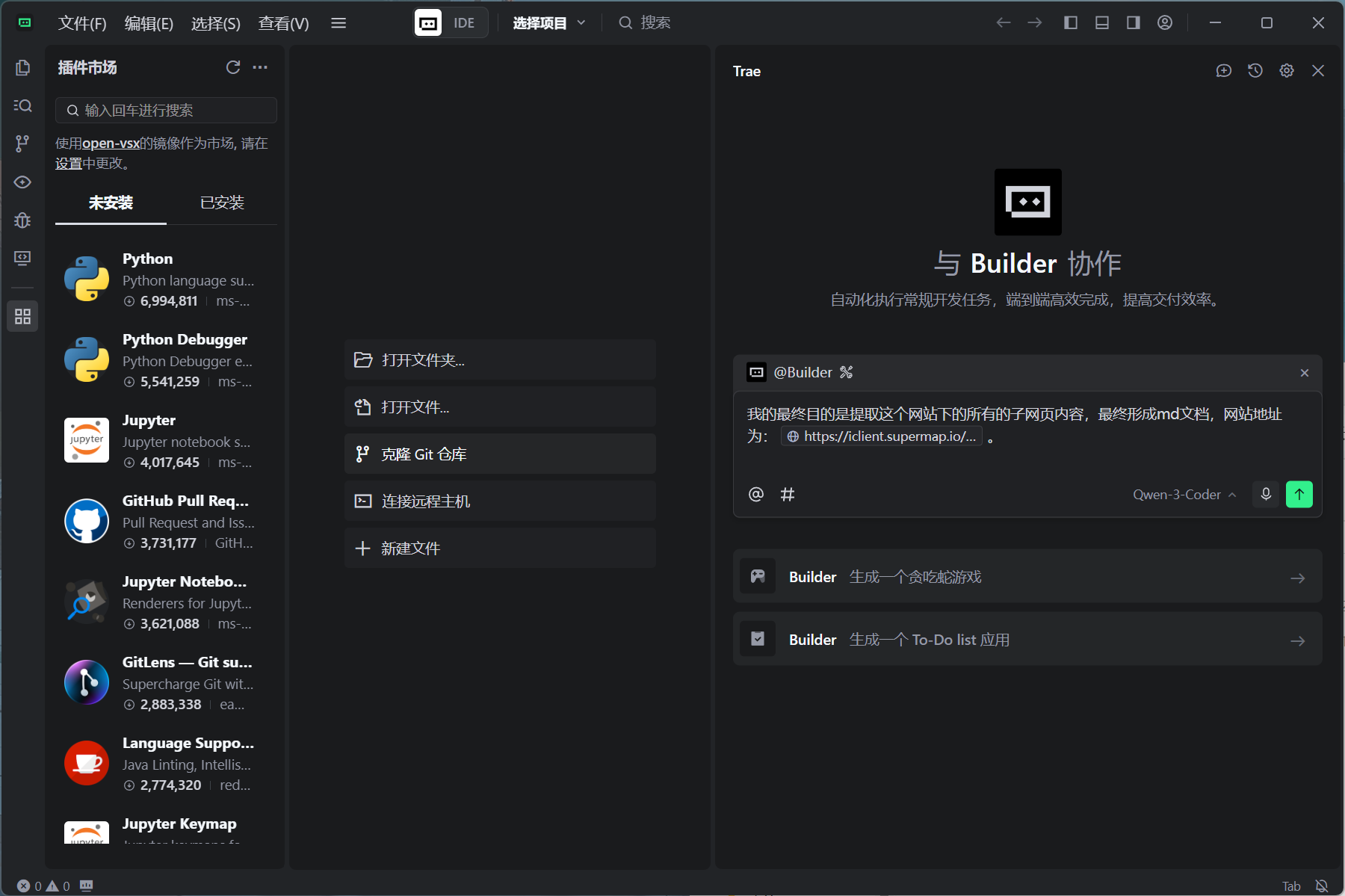The width and height of the screenshot is (1345, 896).
Task: Choose Builder 生成一个贪吃蛇游戏 suggestion
Action: pyautogui.click(x=1027, y=576)
